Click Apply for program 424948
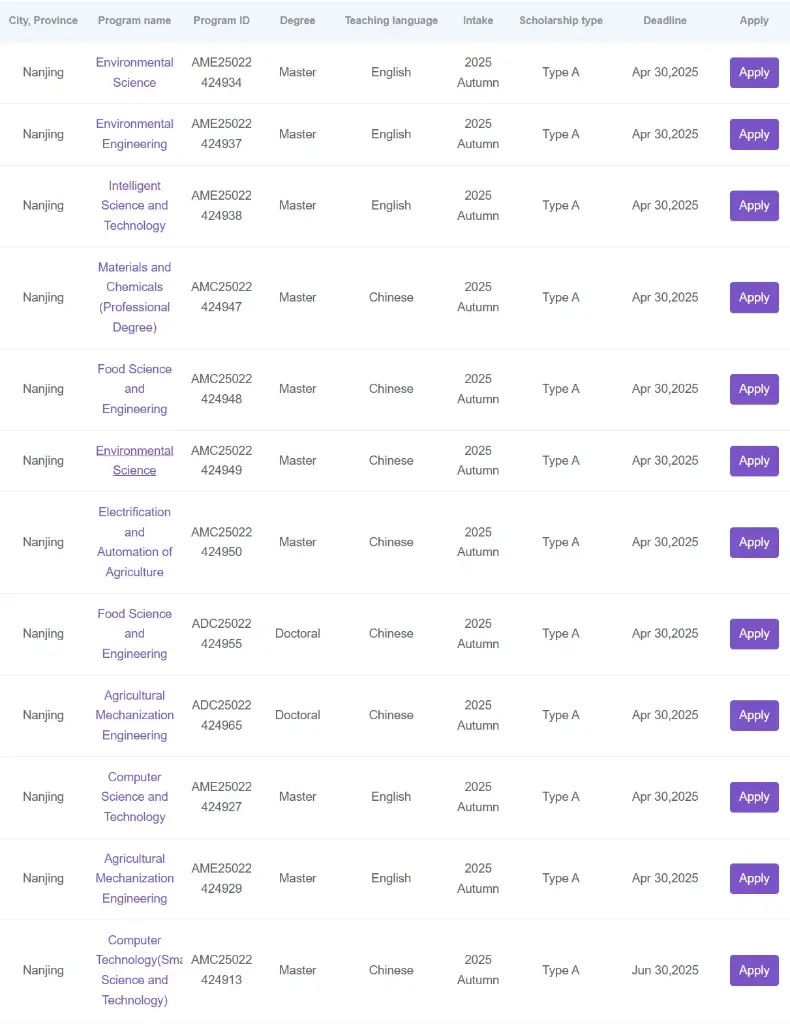The width and height of the screenshot is (790, 1024). point(753,389)
